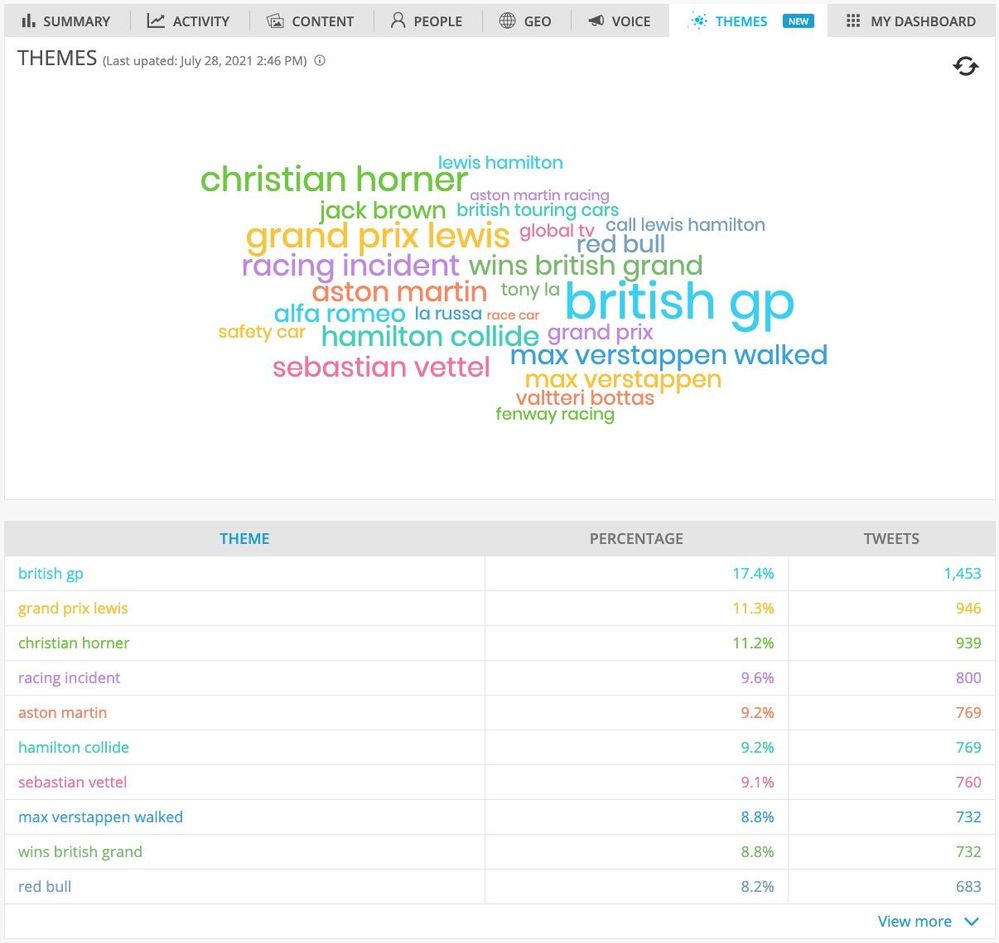Switch to the Activity tab
999x943 pixels.
[x=189, y=21]
